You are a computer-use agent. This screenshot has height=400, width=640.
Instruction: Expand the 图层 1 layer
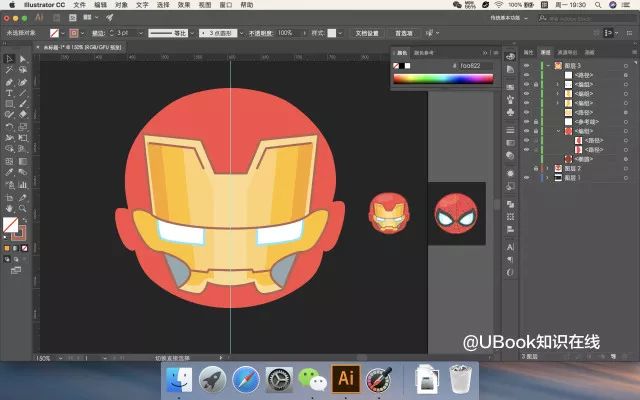548,178
